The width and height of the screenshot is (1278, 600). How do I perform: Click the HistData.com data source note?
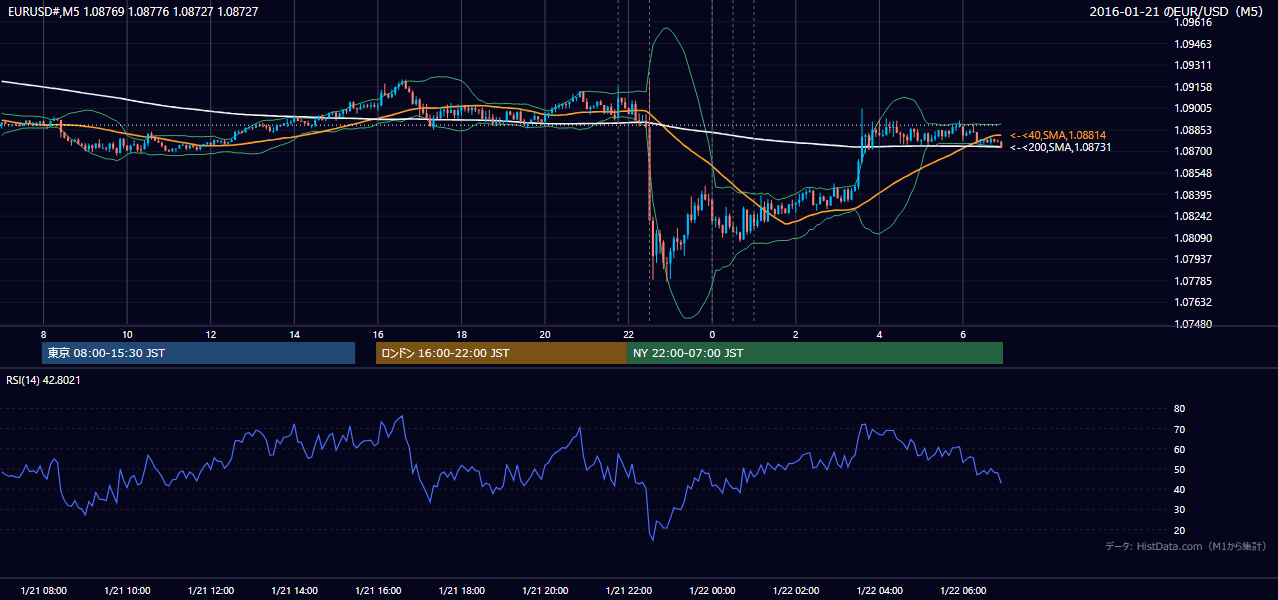(x=1186, y=546)
